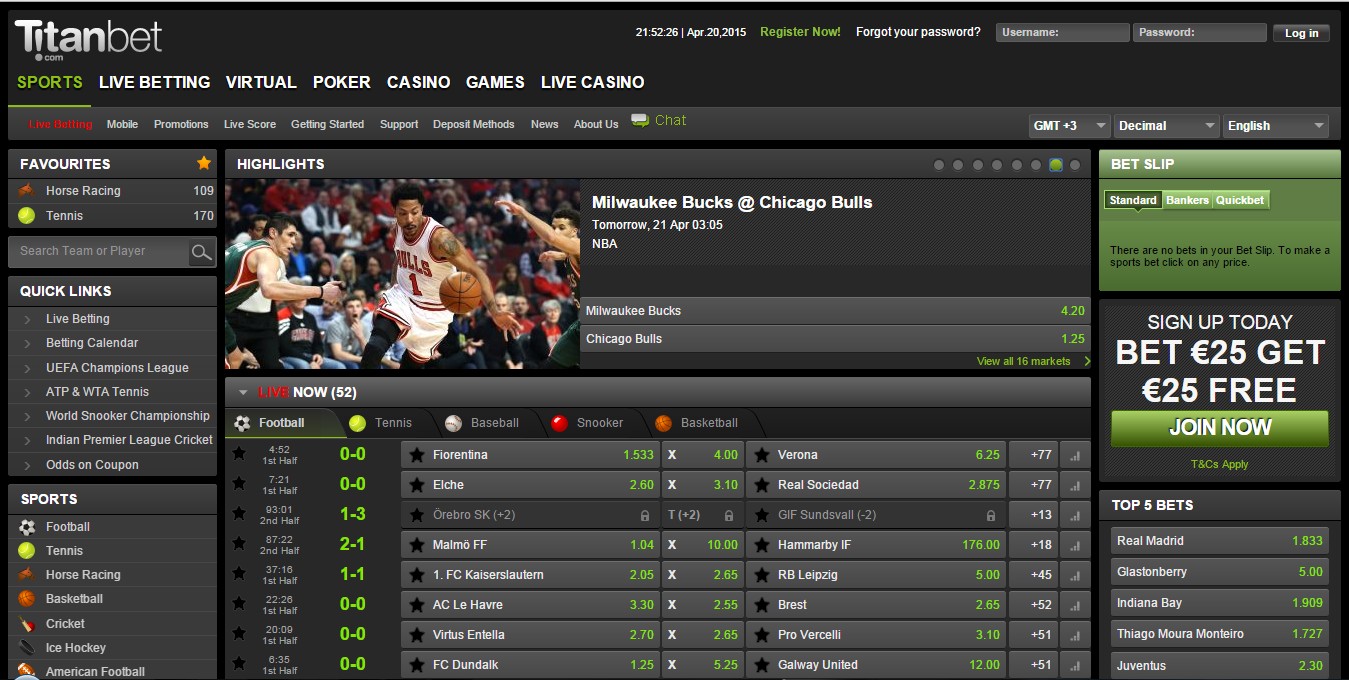The height and width of the screenshot is (680, 1349).
Task: Expand +45 markets for Kaiserslautern match
Action: point(1033,575)
